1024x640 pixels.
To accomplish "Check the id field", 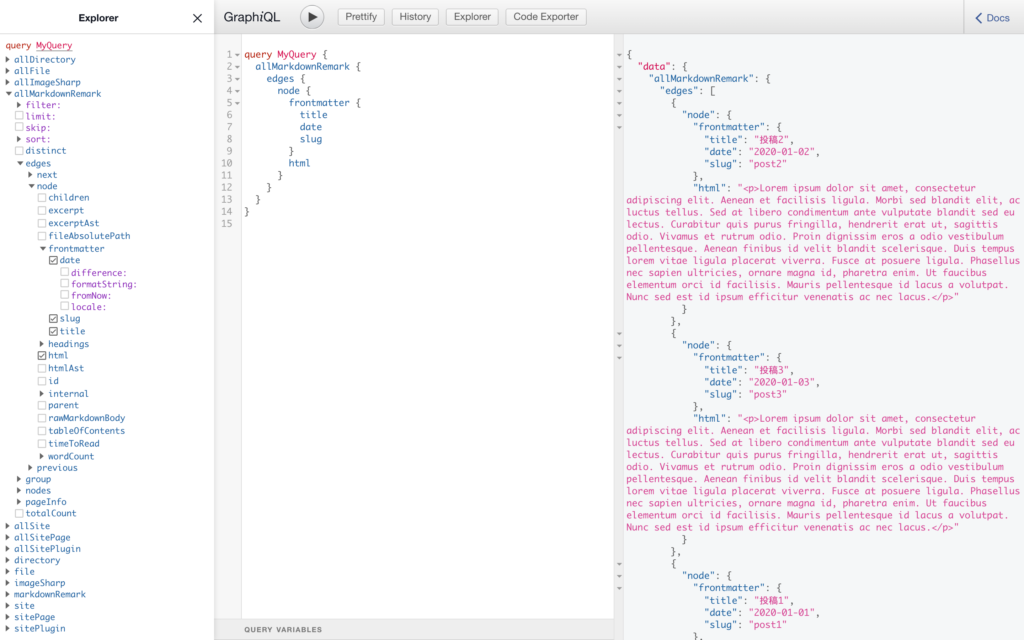I will coord(42,381).
